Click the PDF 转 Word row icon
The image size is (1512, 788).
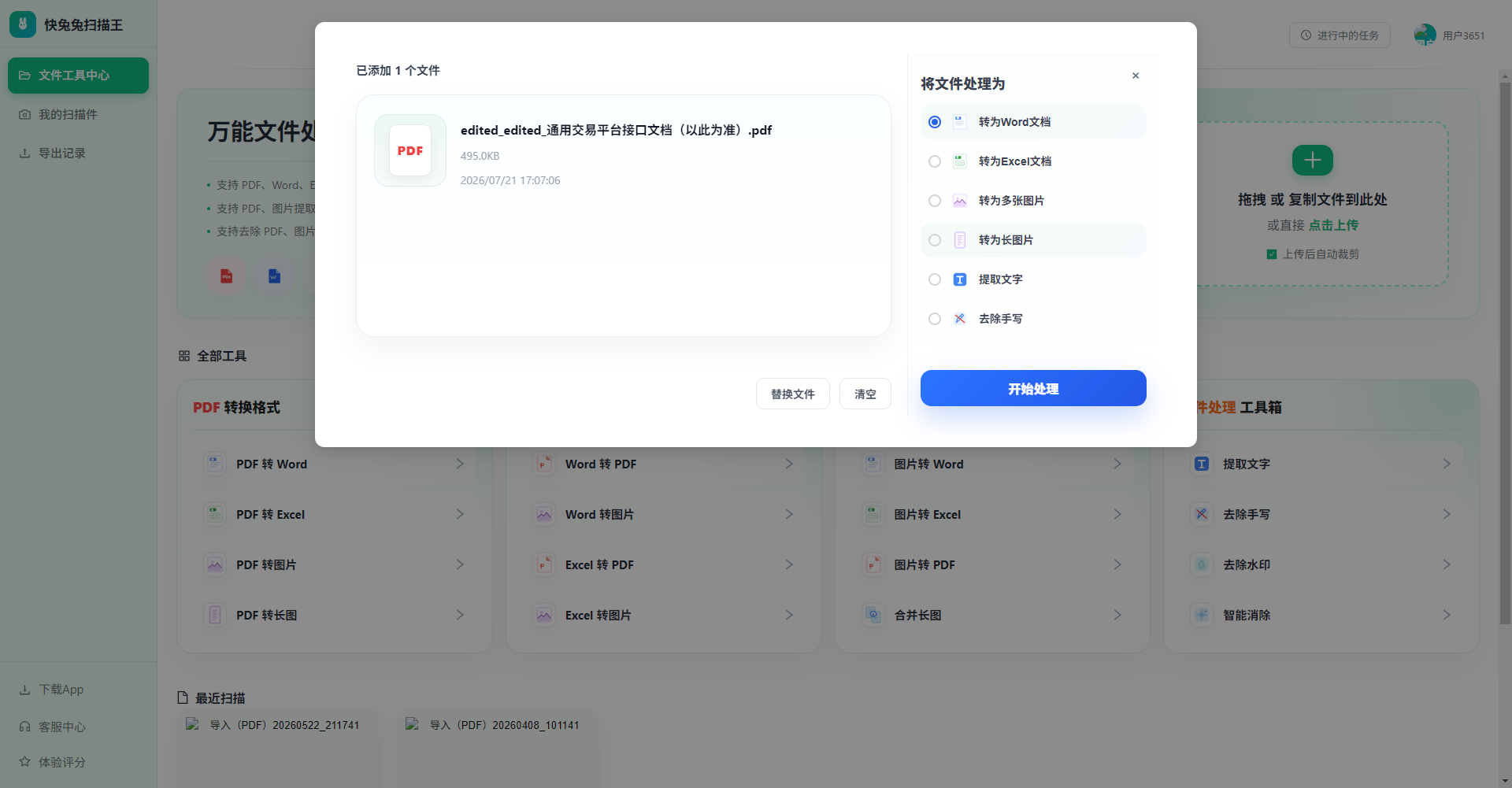[x=214, y=464]
